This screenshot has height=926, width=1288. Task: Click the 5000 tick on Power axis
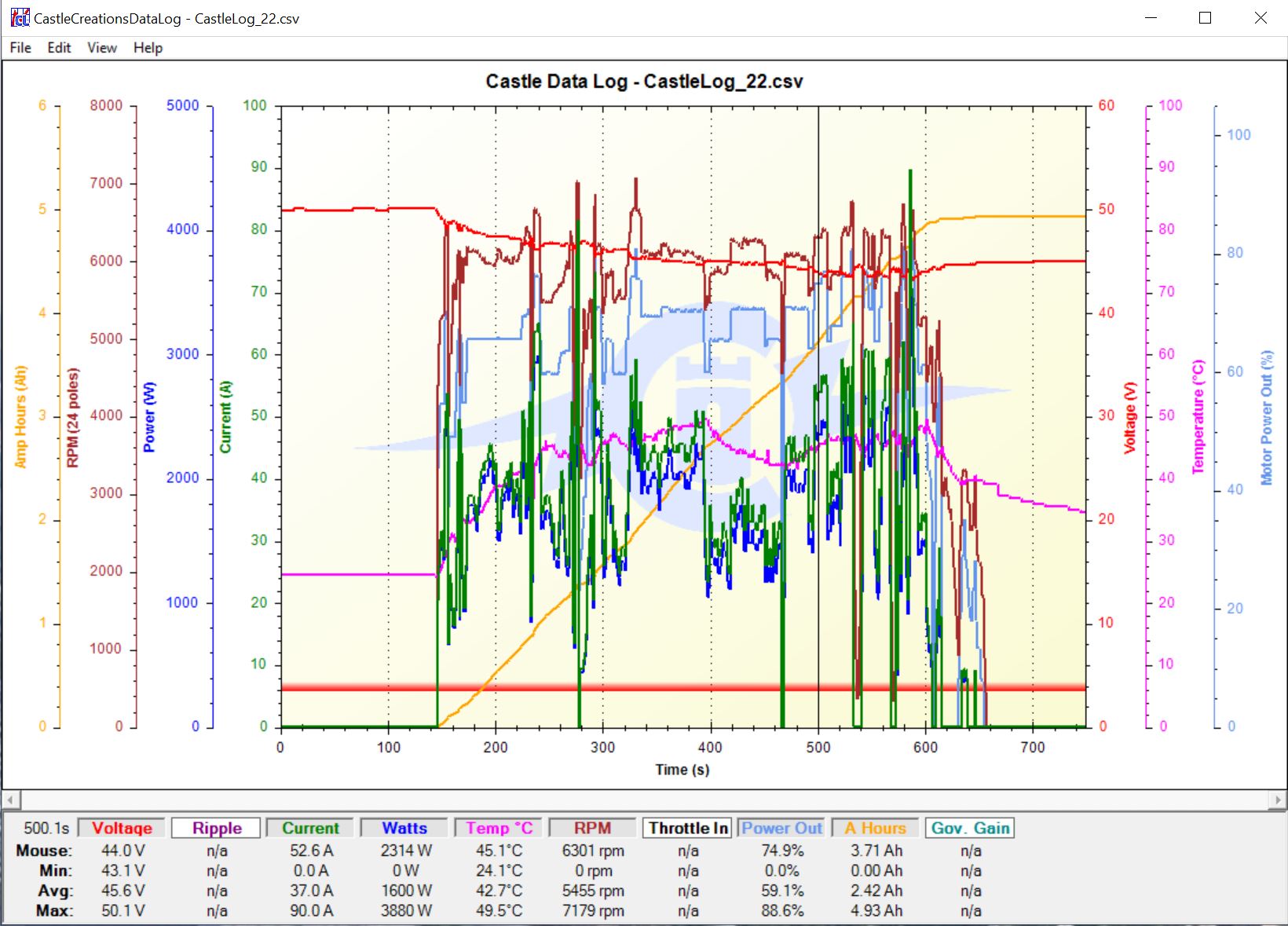[182, 105]
